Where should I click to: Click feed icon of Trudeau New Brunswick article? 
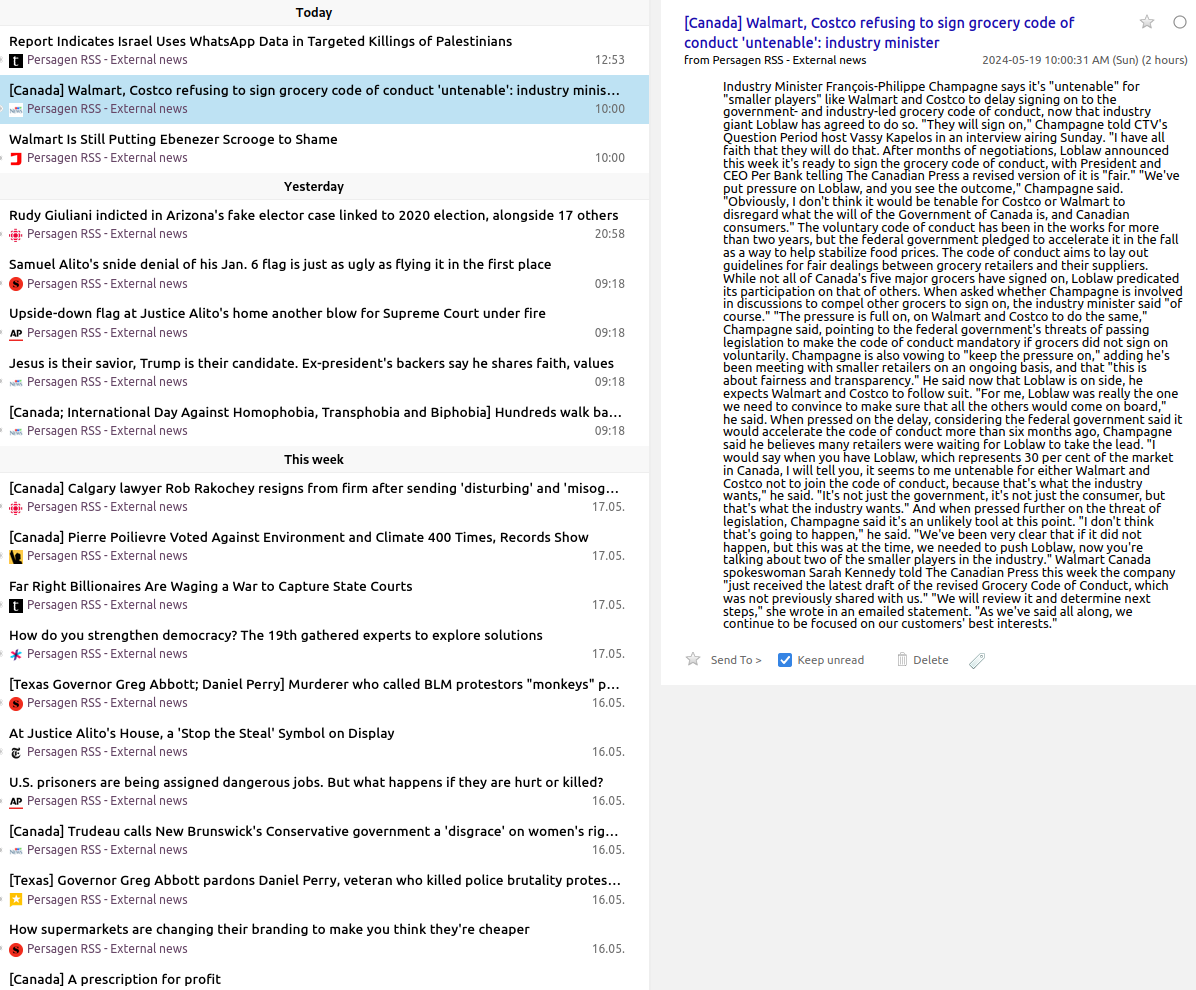point(16,850)
